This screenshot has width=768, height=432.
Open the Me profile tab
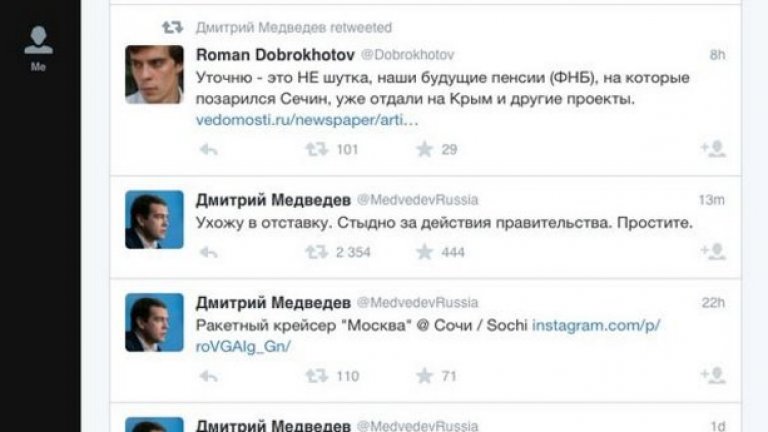click(38, 47)
